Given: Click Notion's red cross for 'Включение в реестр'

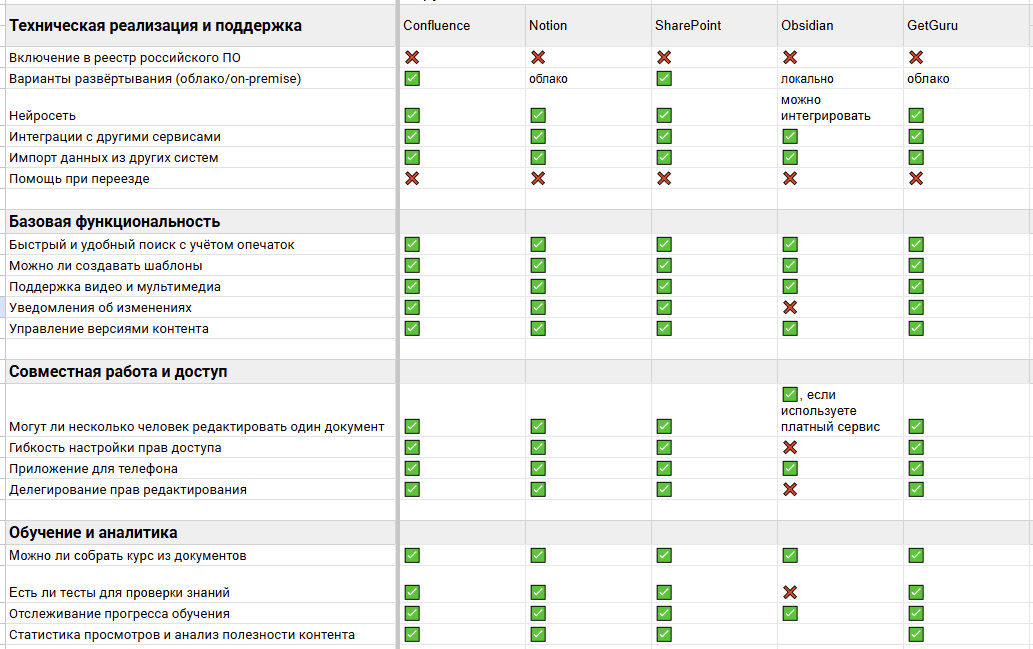Looking at the screenshot, I should pos(538,57).
